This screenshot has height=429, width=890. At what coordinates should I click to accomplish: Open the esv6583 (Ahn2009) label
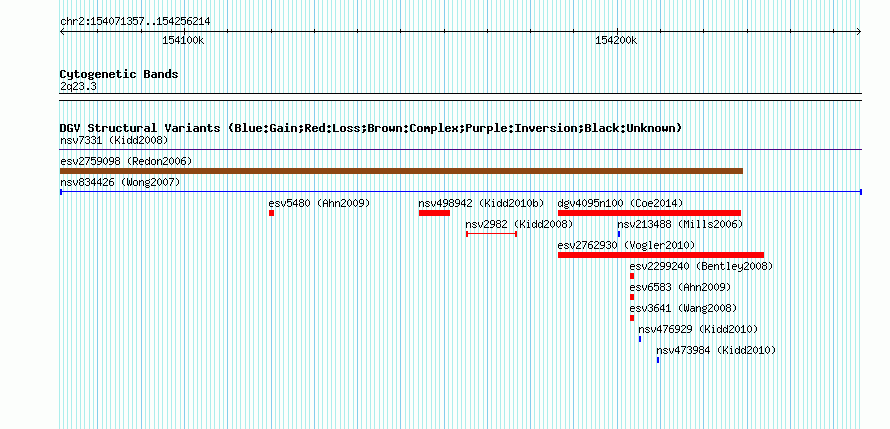tap(680, 287)
